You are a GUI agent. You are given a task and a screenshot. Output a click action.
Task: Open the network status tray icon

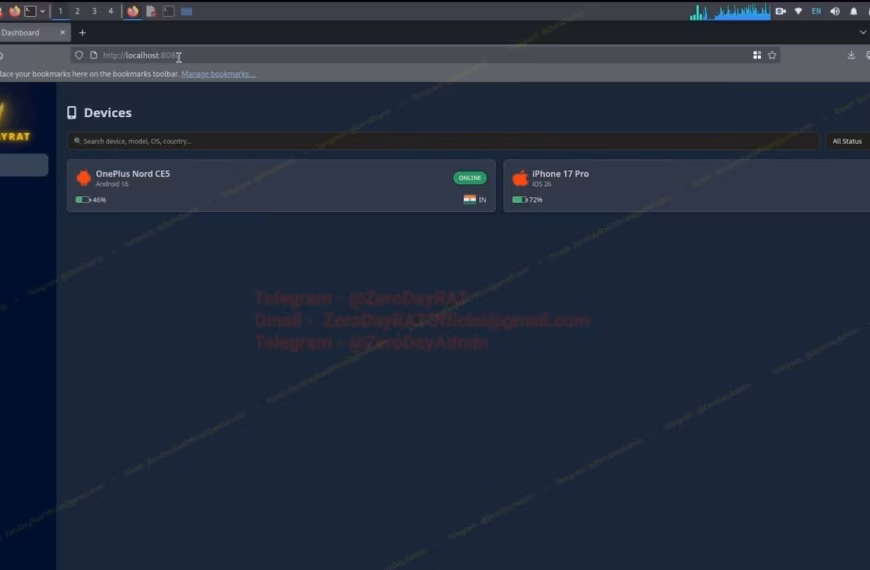point(798,11)
